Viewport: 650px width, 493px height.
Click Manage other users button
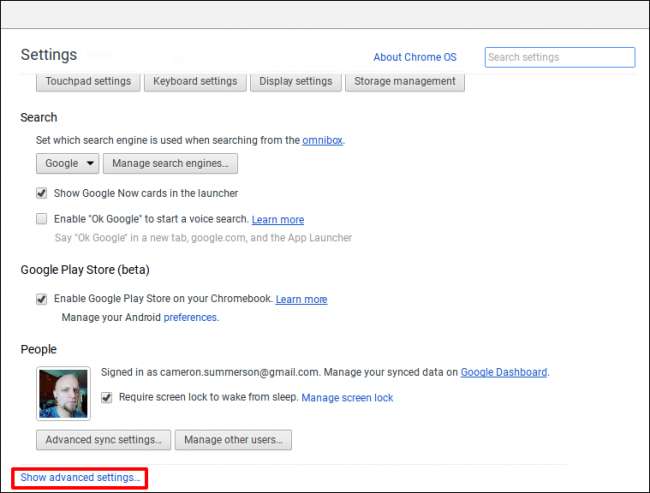pos(233,439)
